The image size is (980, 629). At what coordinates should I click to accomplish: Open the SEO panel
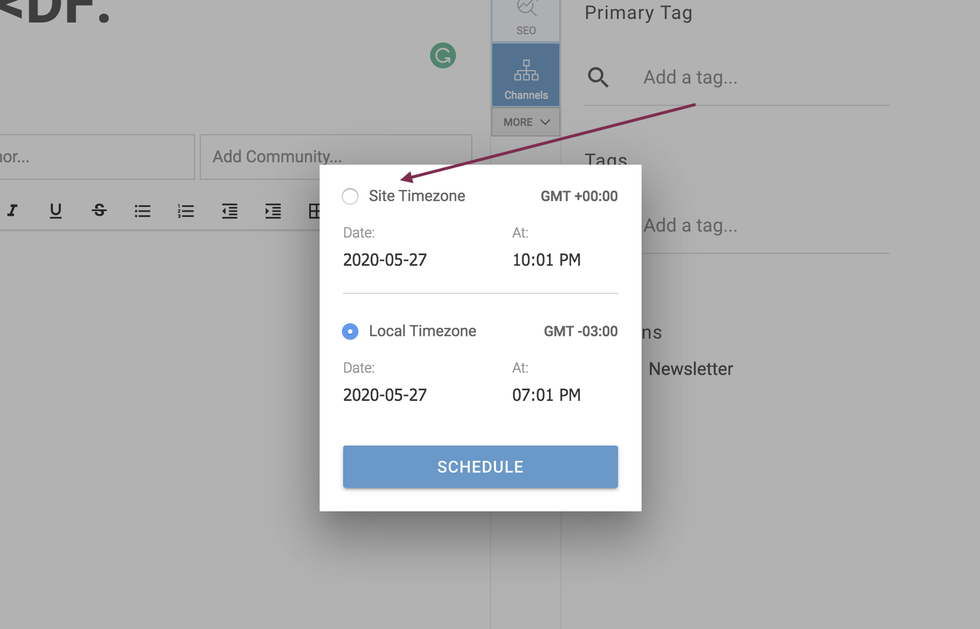click(x=525, y=18)
